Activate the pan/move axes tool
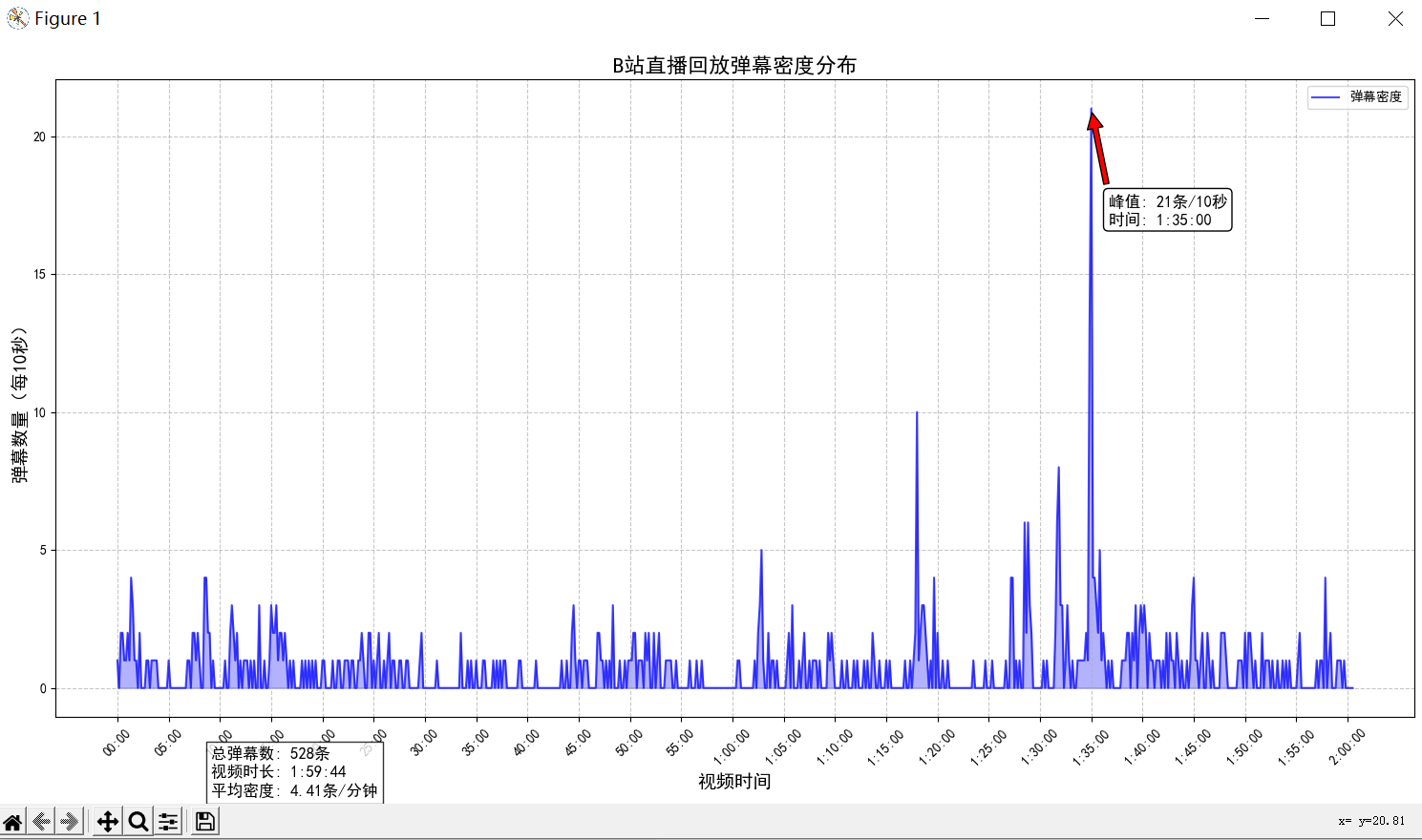Viewport: 1422px width, 840px height. coord(108,822)
